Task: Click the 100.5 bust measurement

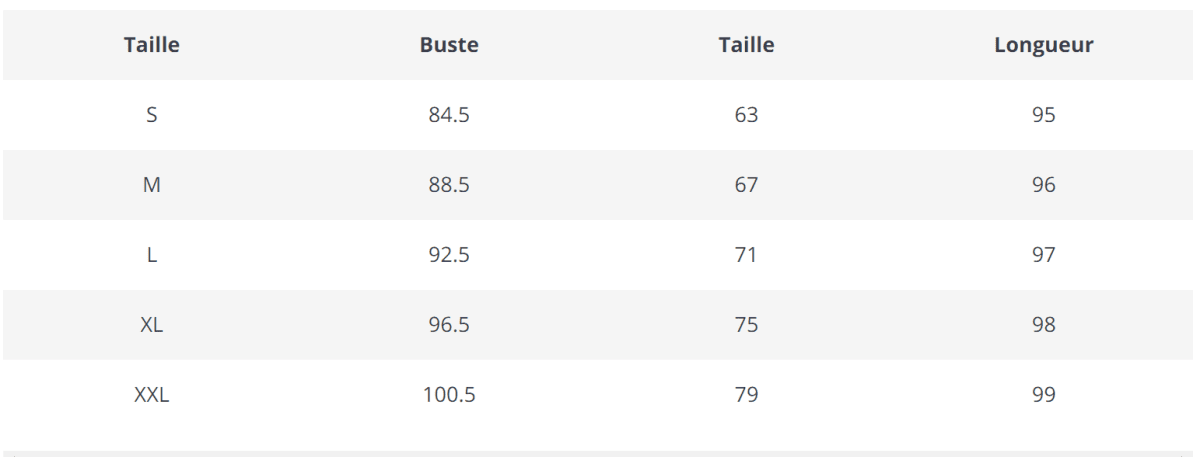Action: click(449, 395)
